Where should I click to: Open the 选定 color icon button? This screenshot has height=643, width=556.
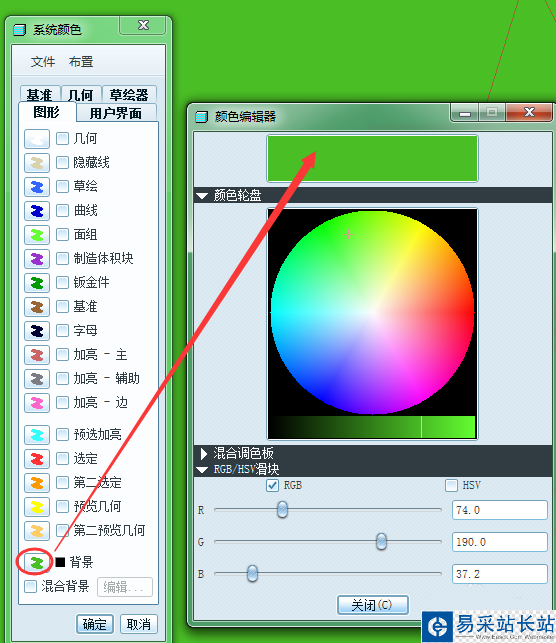[x=37, y=459]
